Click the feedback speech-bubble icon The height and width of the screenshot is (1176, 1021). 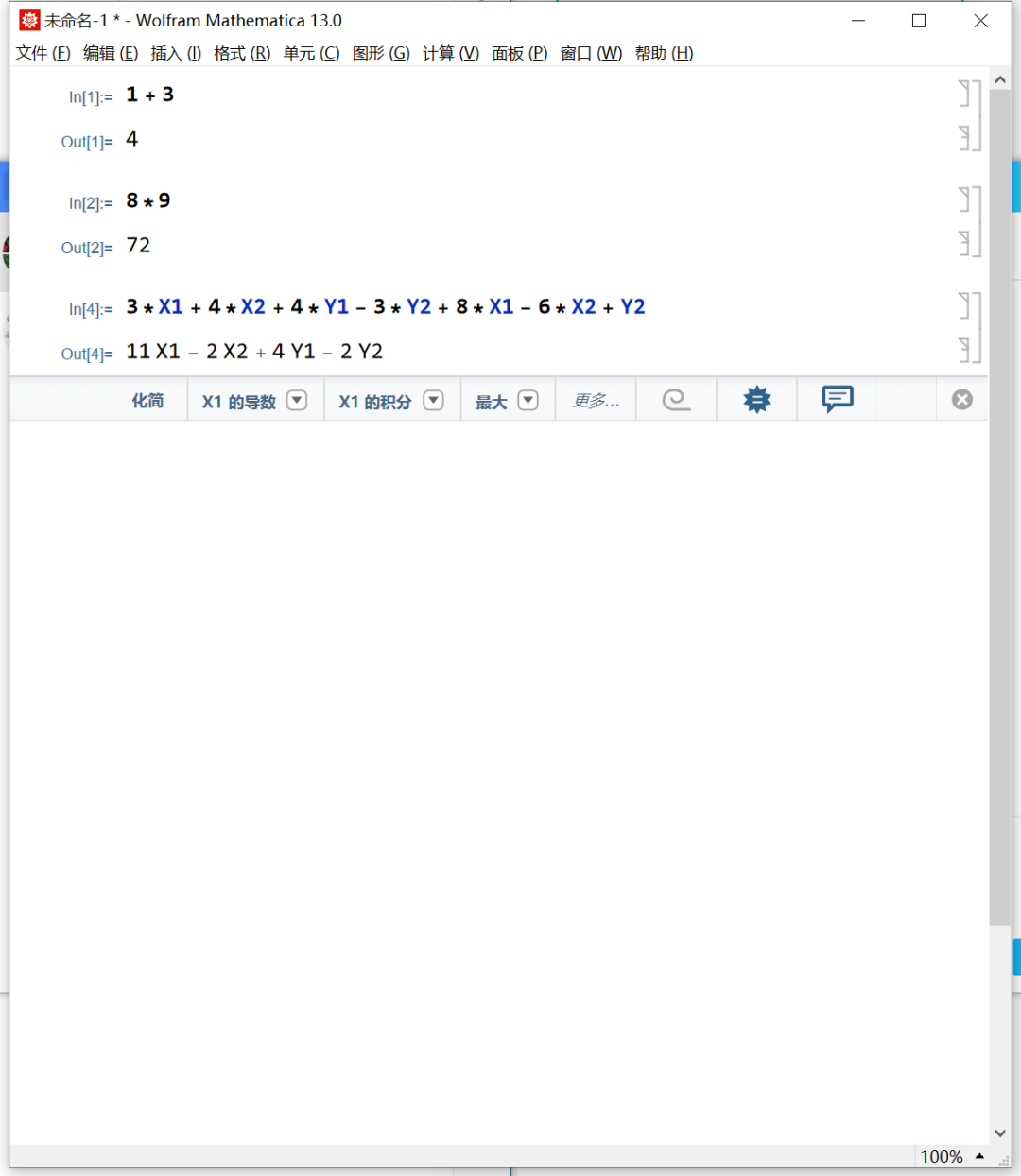tap(837, 399)
